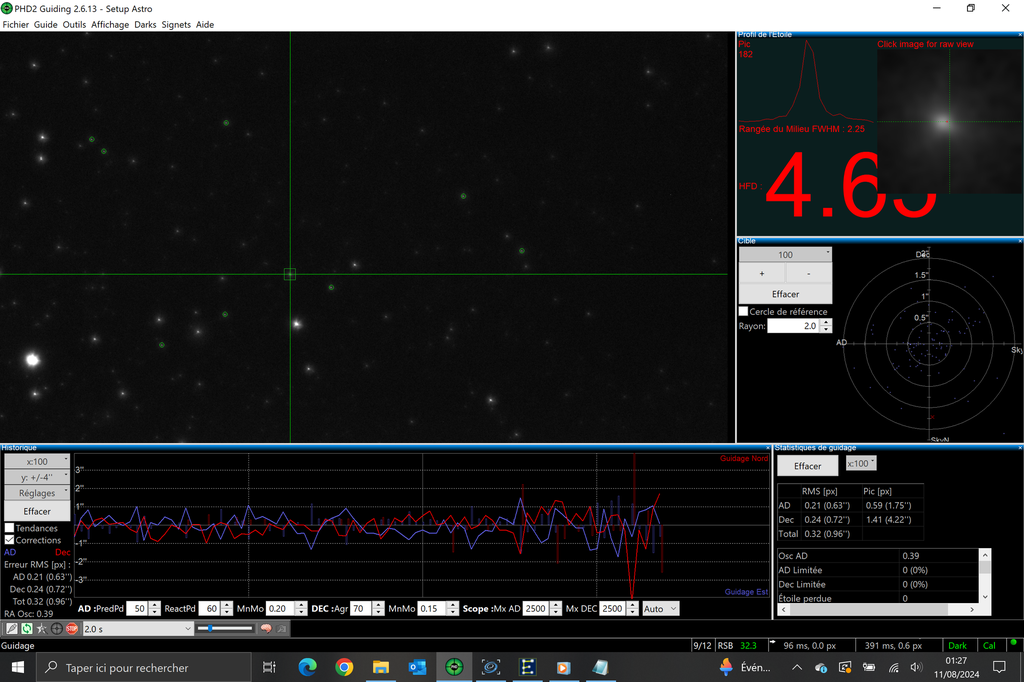Toggle the Tendances checkbox

[x=10, y=528]
